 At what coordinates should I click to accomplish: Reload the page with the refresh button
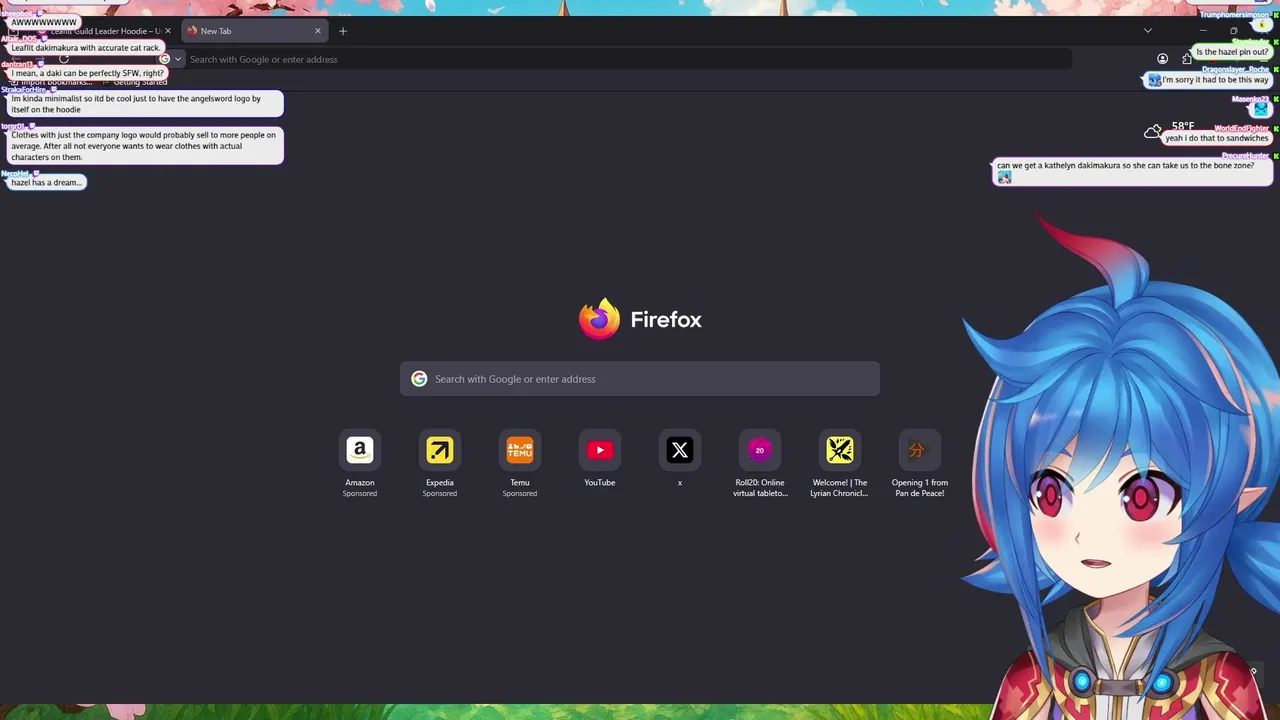coord(63,59)
